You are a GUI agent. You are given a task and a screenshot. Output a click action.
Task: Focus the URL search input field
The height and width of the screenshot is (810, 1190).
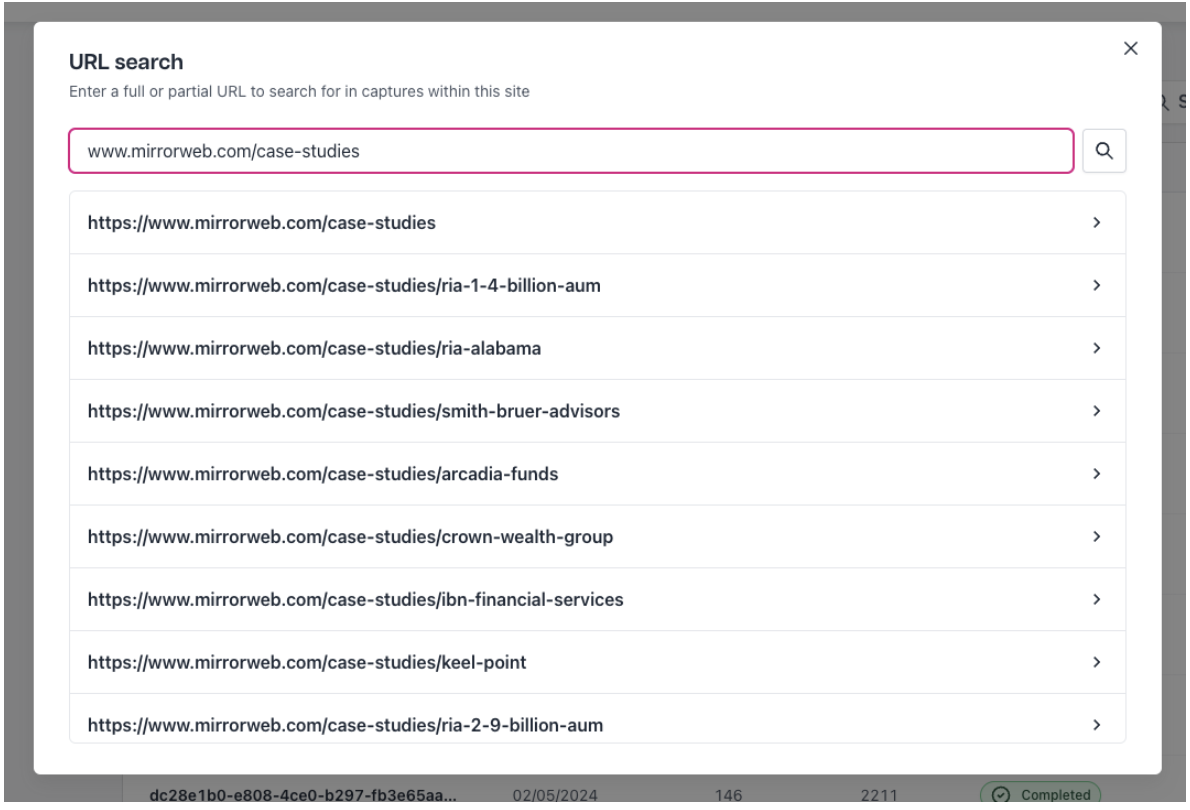[x=571, y=151]
